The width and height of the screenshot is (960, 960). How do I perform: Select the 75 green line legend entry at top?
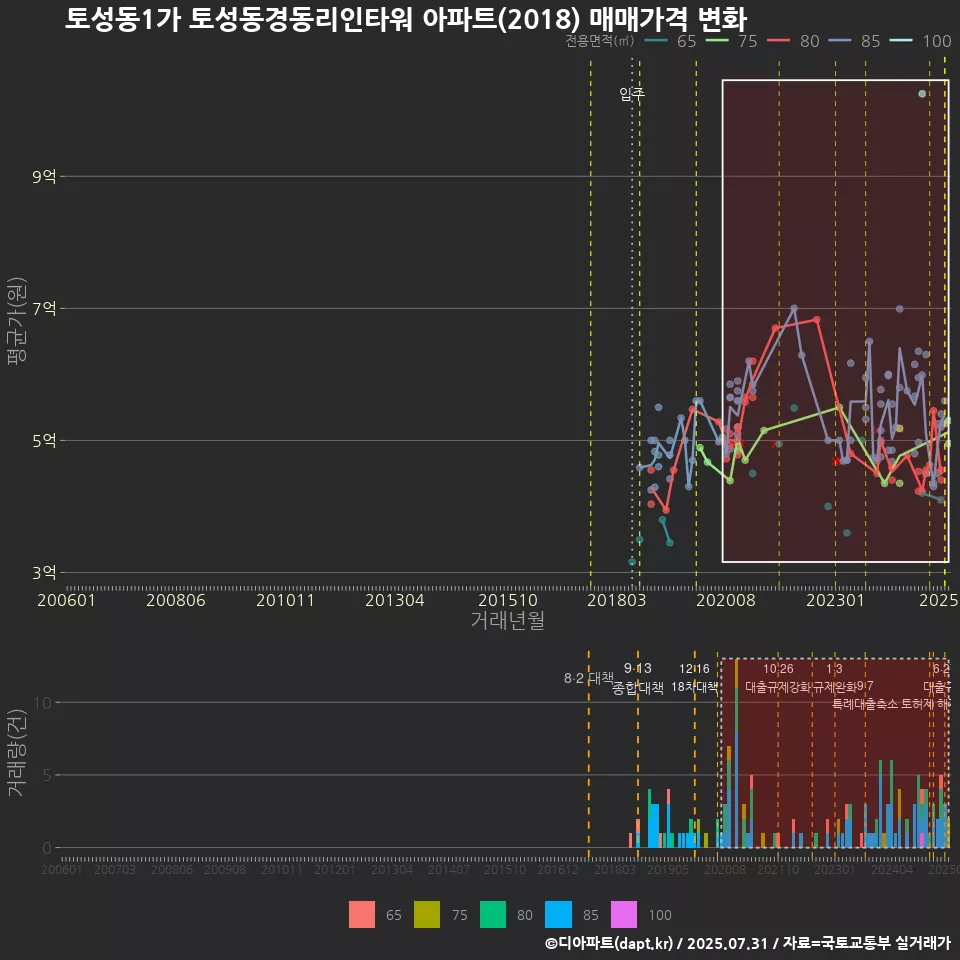tap(732, 41)
